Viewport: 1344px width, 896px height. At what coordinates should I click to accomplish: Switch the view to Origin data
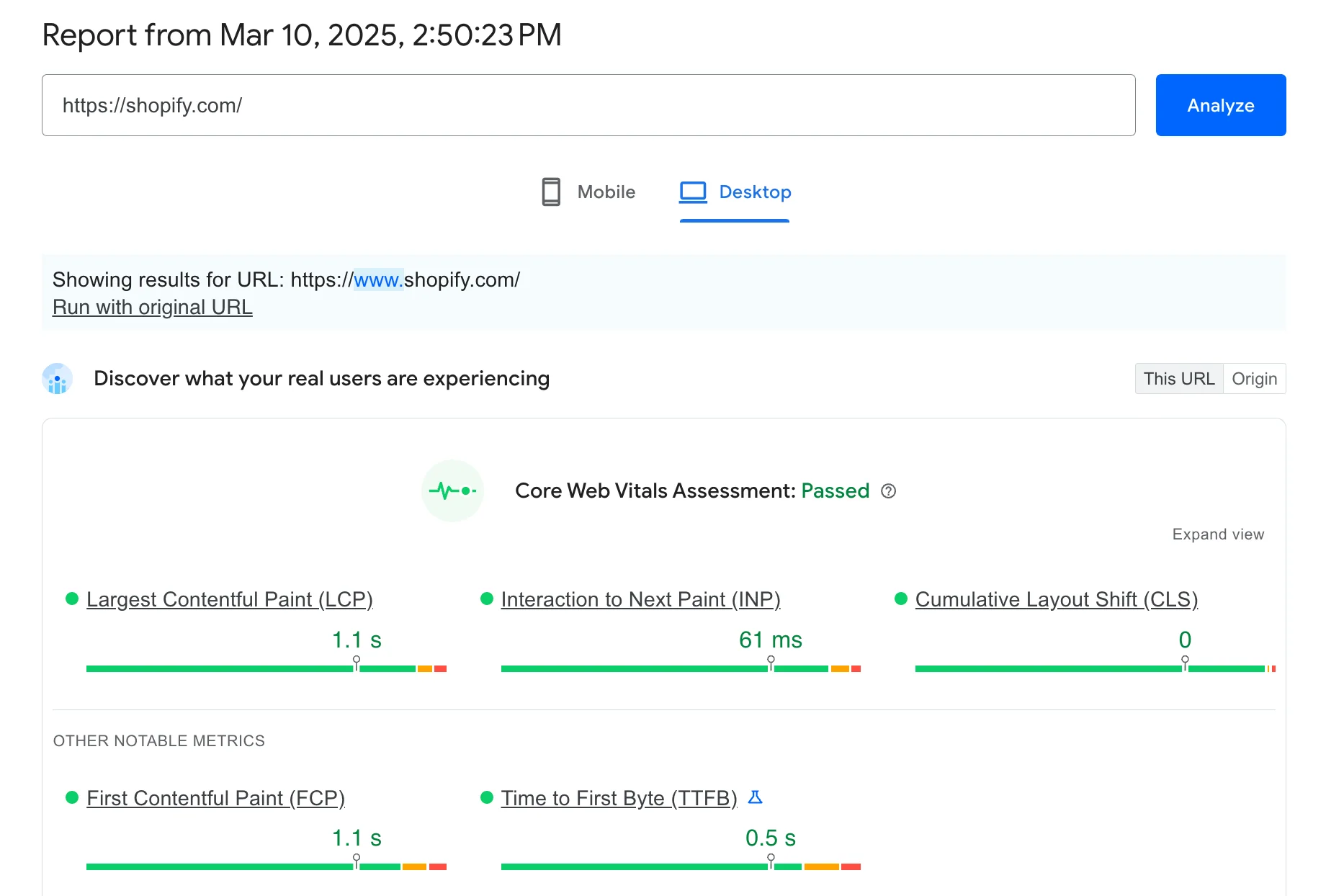pyautogui.click(x=1255, y=378)
